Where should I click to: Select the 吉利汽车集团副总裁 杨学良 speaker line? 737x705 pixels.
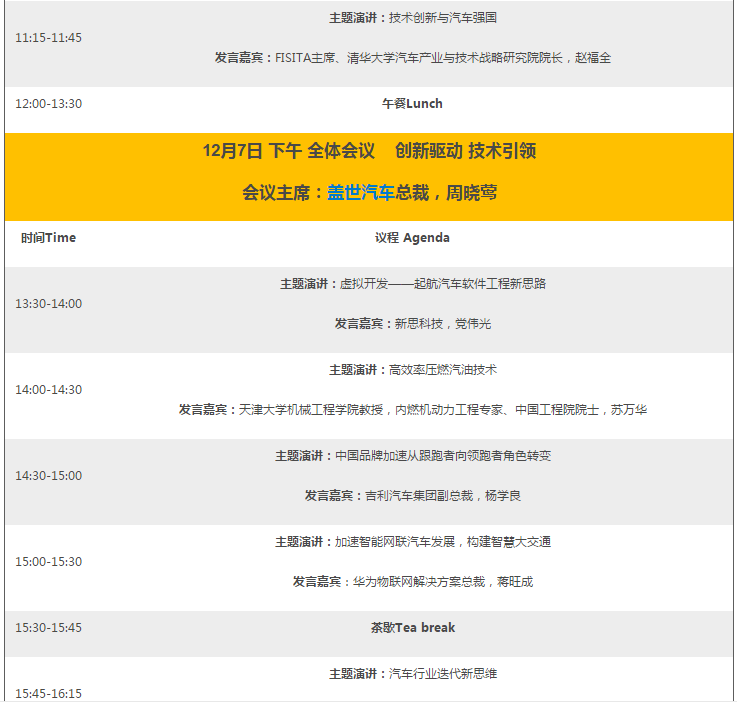click(412, 496)
